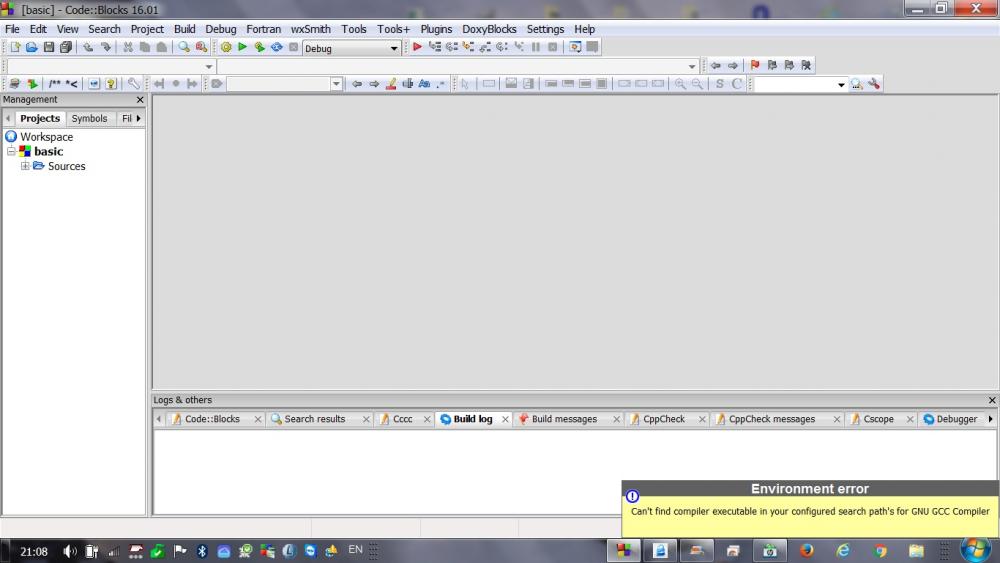Screen dimensions: 1000x563
Task: Click the Environment error notification
Action: pyautogui.click(x=810, y=508)
